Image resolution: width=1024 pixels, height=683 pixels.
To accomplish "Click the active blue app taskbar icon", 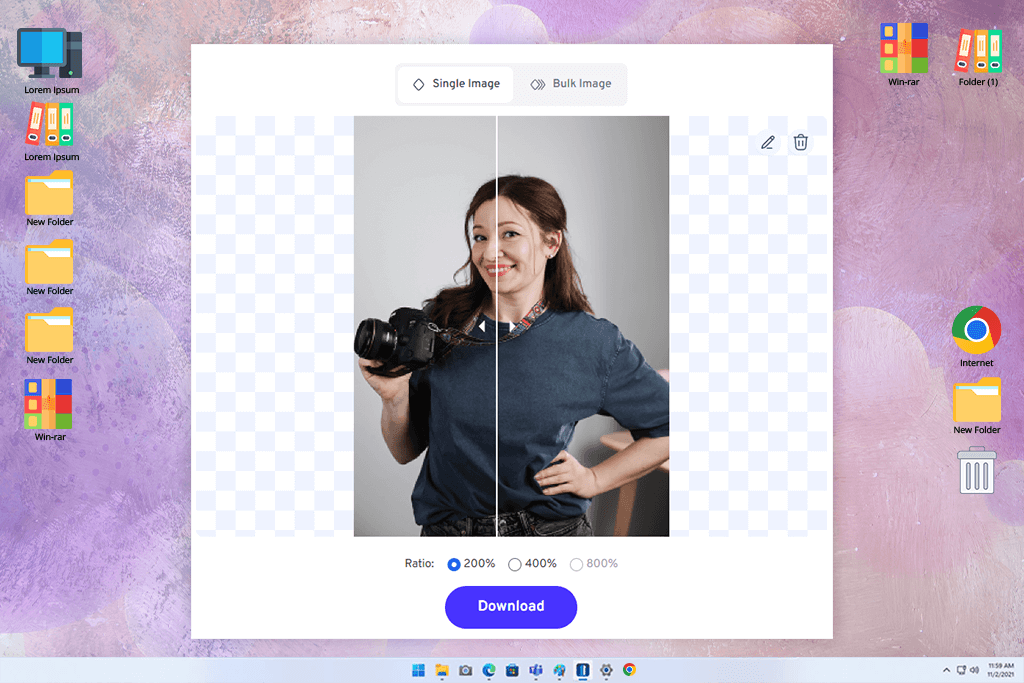I will click(x=583, y=670).
